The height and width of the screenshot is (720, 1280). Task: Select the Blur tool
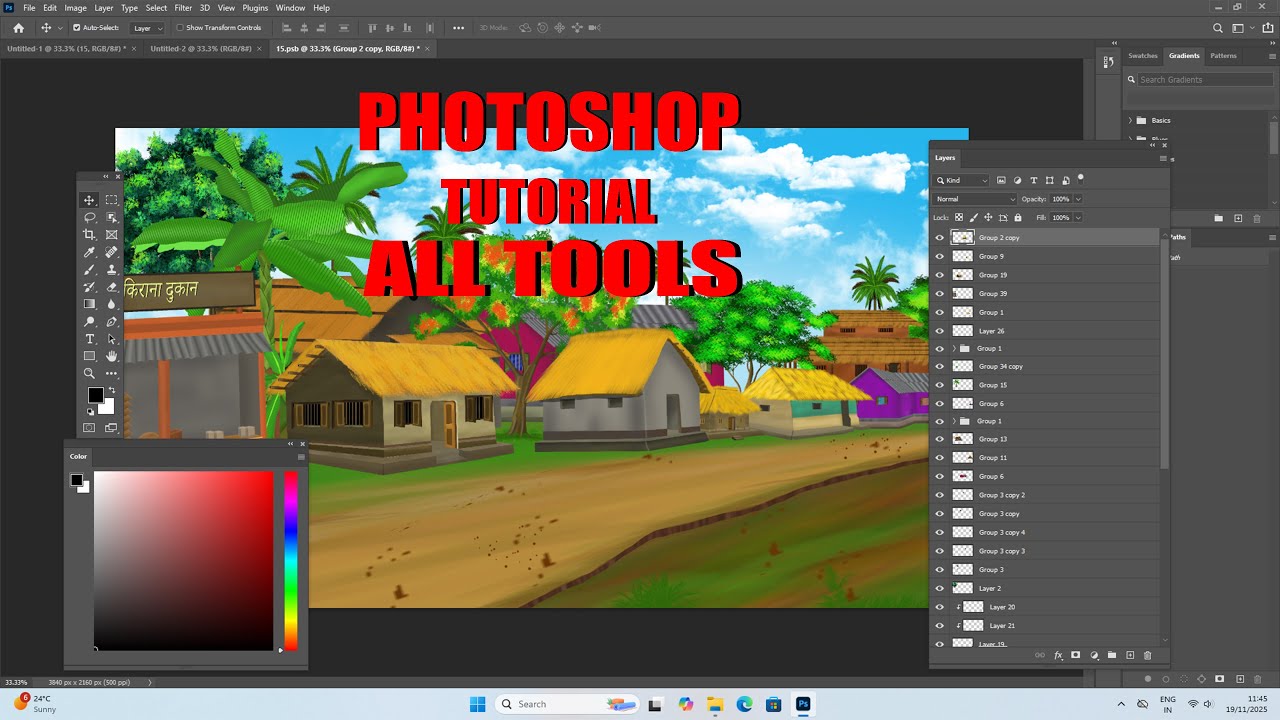112,304
